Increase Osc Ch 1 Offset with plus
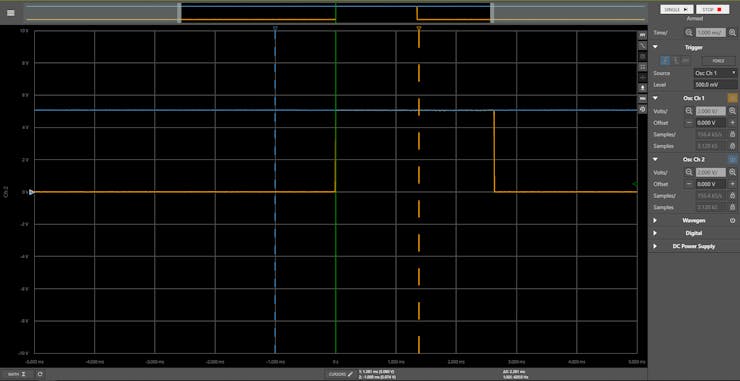This screenshot has height=381, width=740. click(x=732, y=123)
